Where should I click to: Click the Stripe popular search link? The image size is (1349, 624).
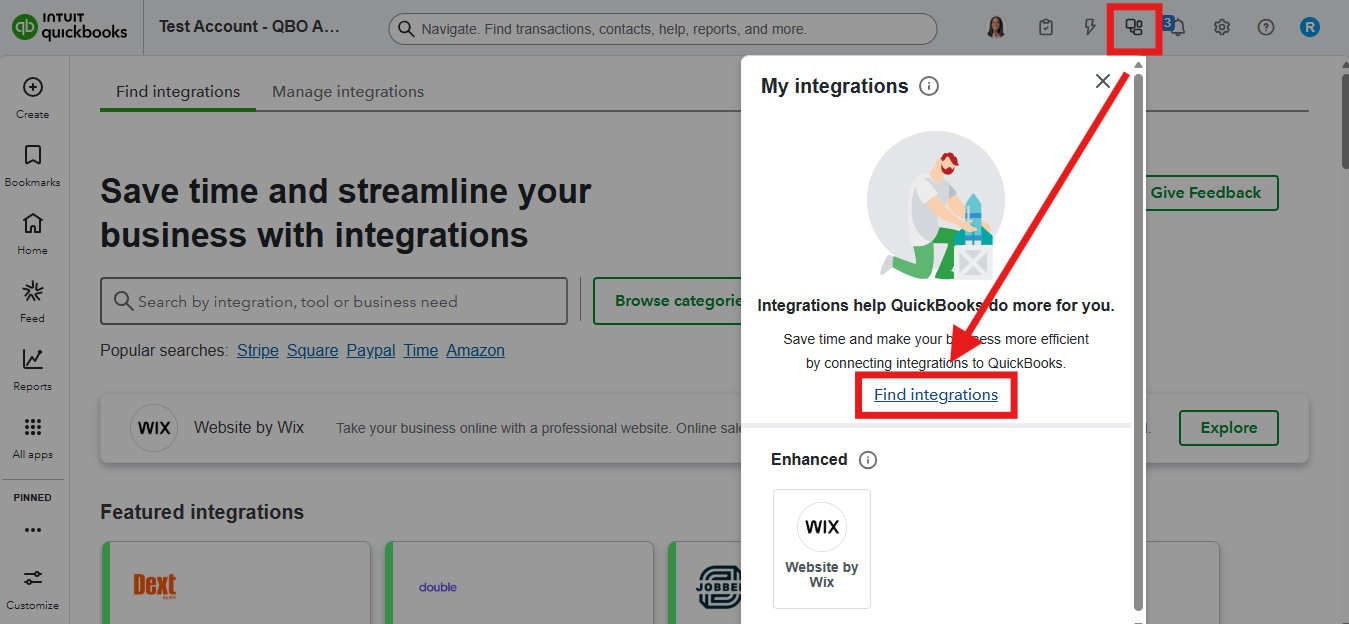tap(257, 351)
